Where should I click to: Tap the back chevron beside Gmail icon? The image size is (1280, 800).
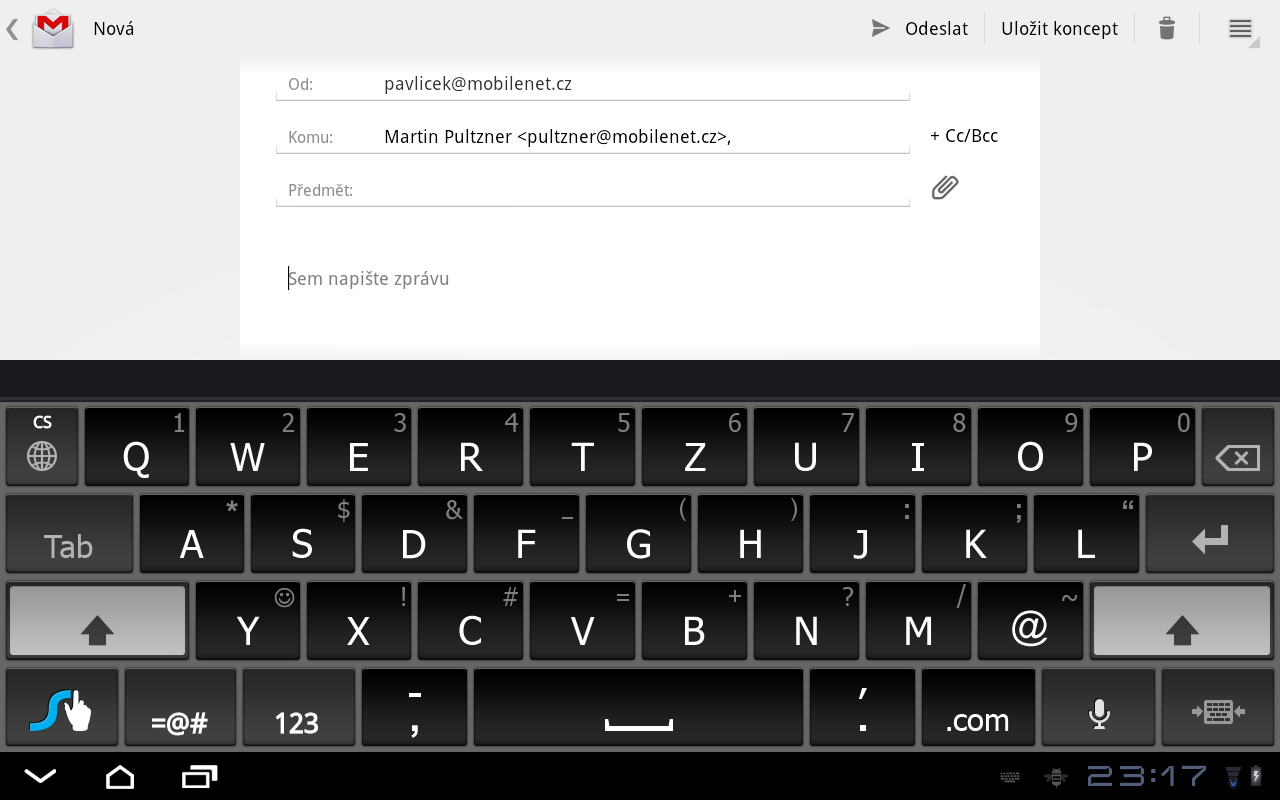[x=12, y=29]
